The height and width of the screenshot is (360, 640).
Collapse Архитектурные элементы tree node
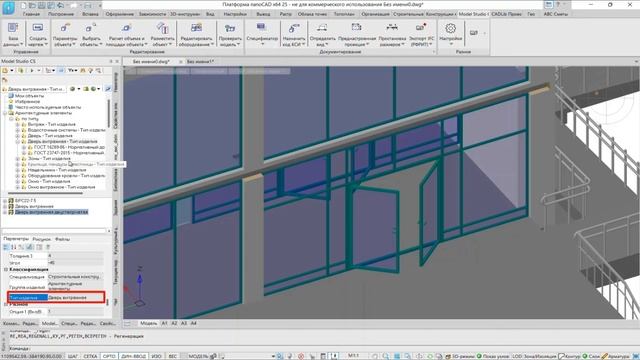click(x=5, y=113)
